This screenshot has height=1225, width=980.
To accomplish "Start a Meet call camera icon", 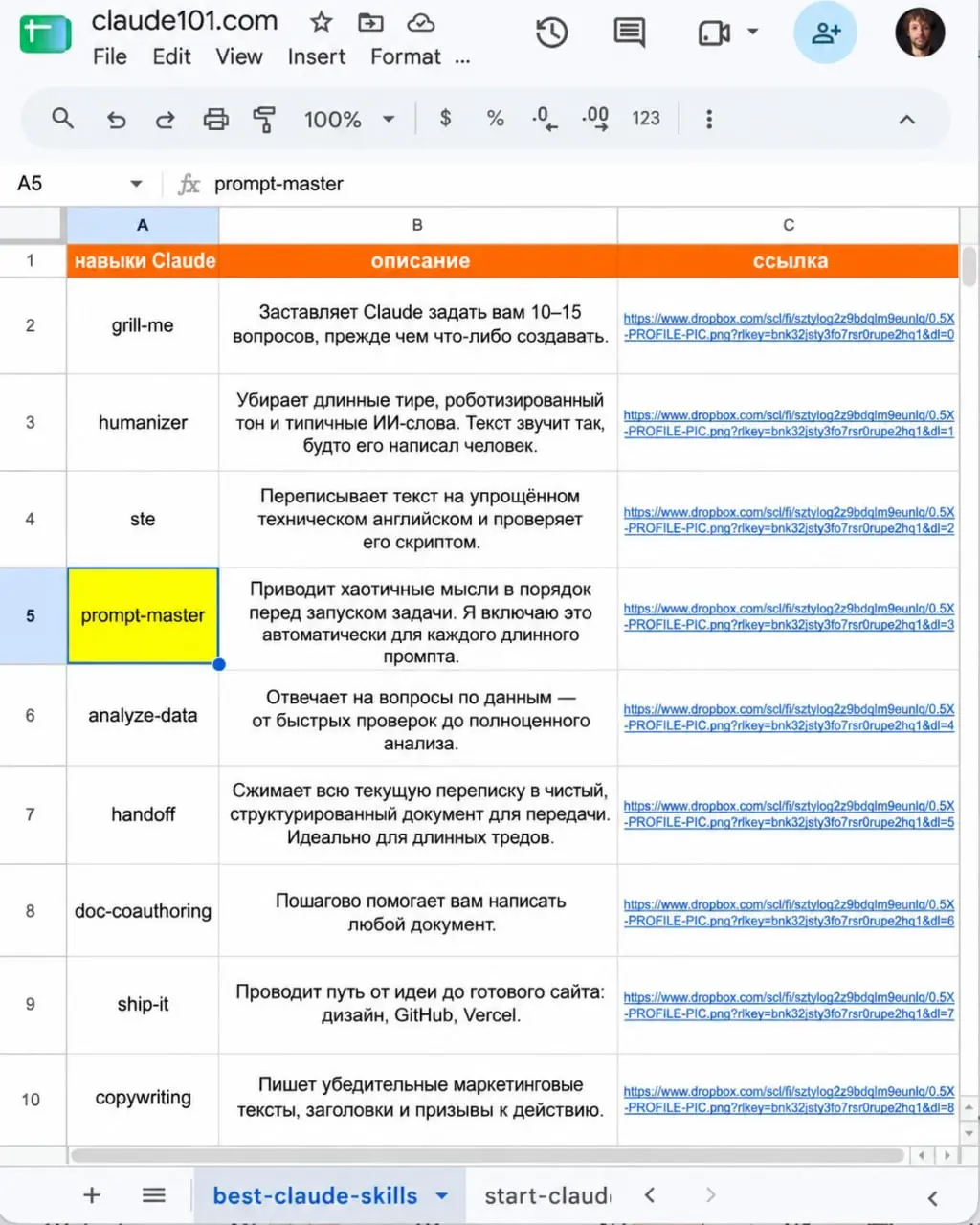I will tap(714, 33).
